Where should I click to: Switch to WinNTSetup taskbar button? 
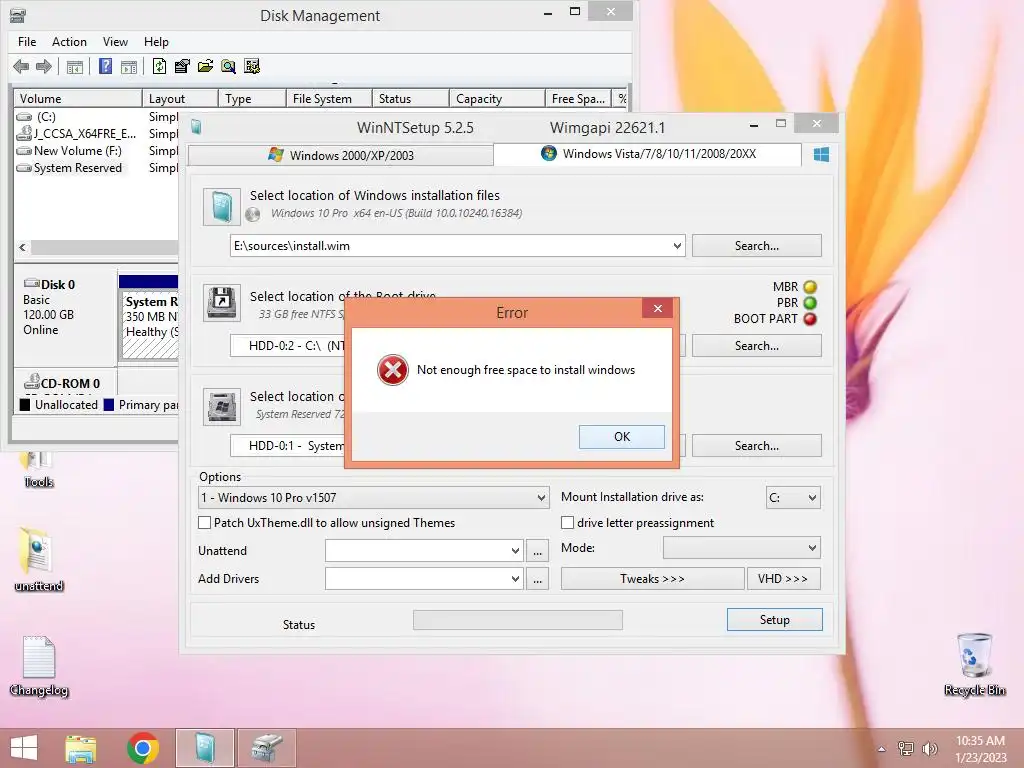tap(204, 748)
